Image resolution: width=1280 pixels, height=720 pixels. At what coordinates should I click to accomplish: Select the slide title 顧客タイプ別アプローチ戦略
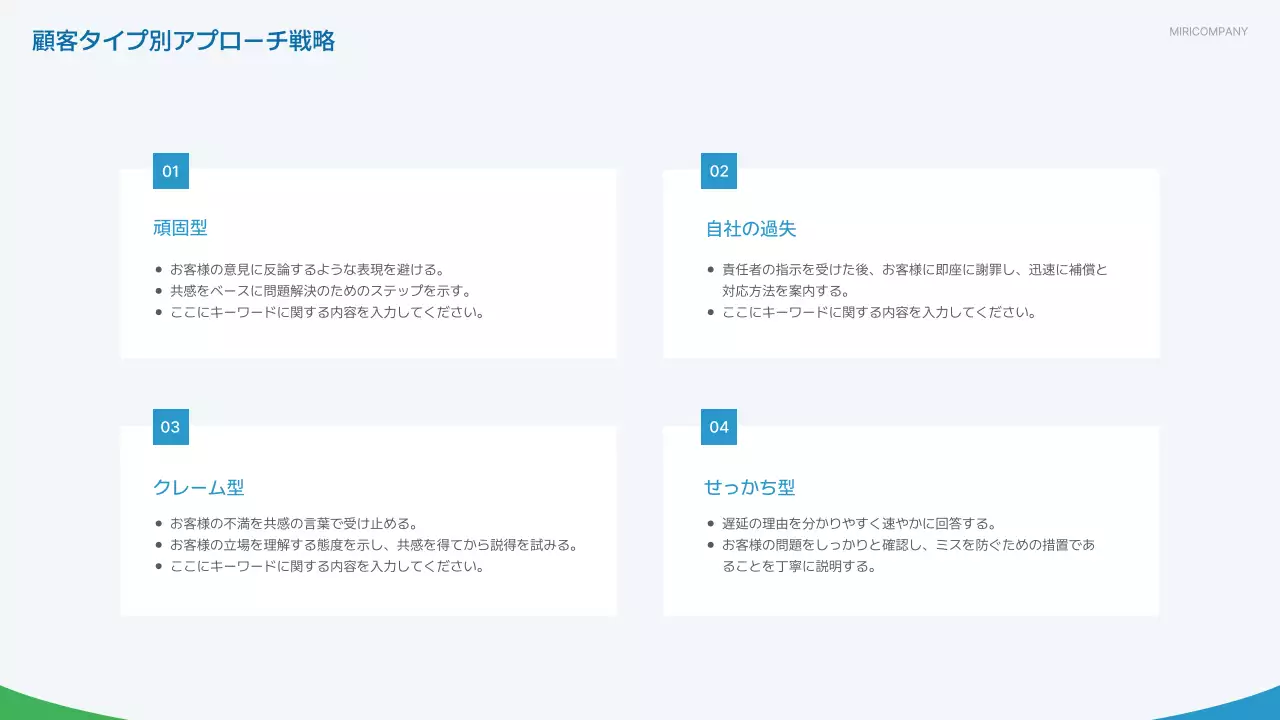[x=184, y=41]
